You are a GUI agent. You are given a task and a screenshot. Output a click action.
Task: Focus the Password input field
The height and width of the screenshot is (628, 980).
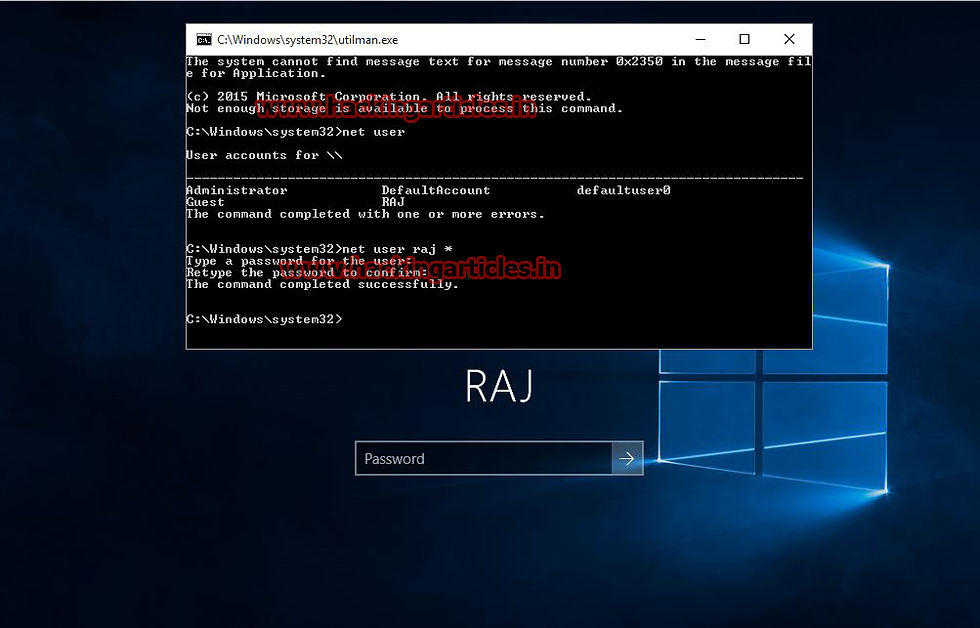pyautogui.click(x=484, y=459)
